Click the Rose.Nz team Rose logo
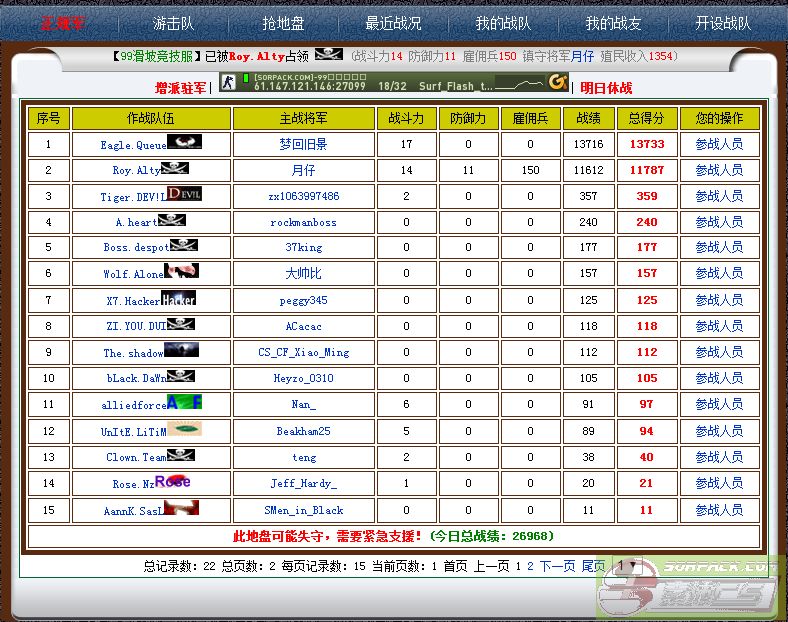Image resolution: width=788 pixels, height=622 pixels. coord(171,482)
